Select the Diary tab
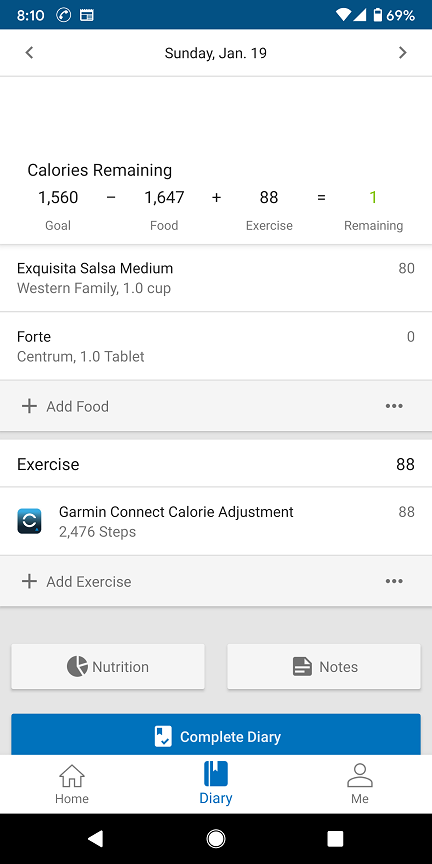The image size is (432, 864). (x=215, y=784)
